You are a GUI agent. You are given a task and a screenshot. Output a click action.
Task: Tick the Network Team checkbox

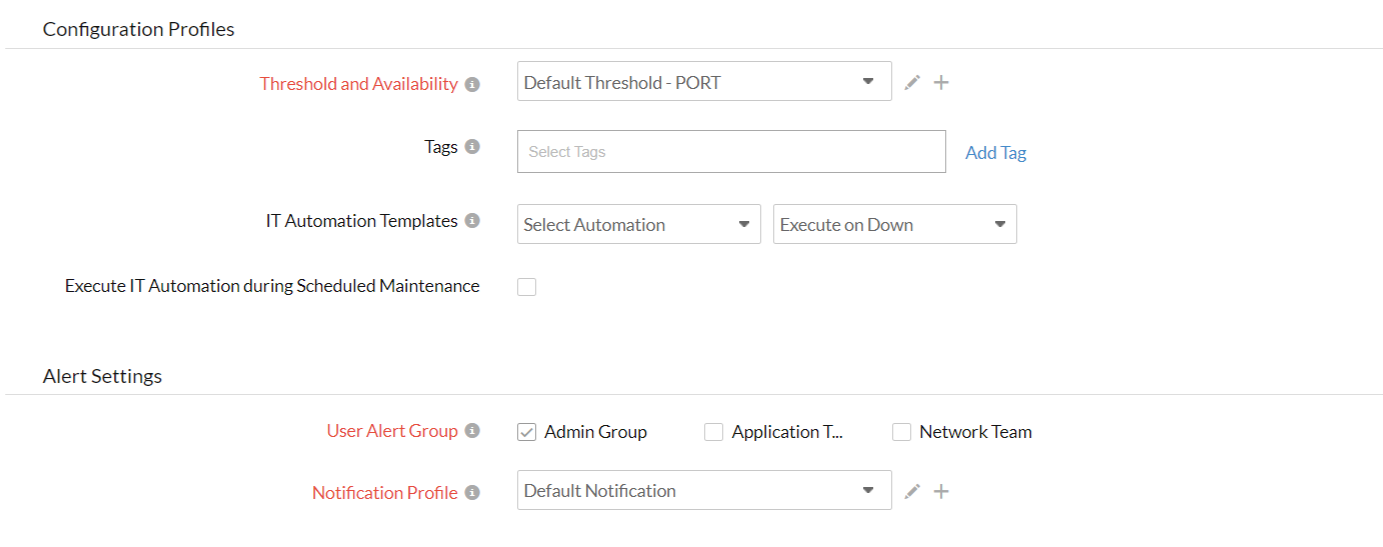point(902,432)
